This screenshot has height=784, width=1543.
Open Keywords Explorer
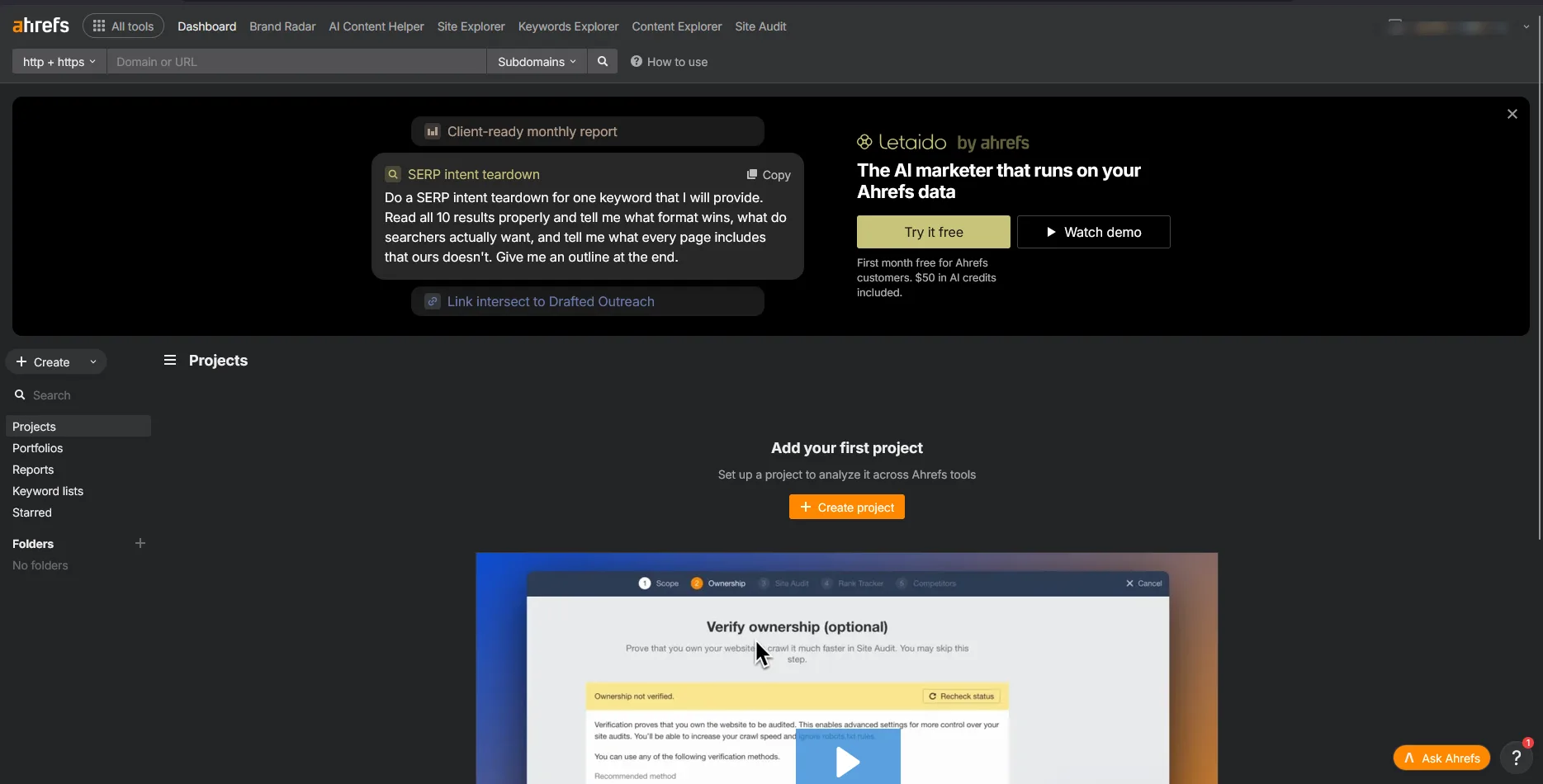pos(568,26)
